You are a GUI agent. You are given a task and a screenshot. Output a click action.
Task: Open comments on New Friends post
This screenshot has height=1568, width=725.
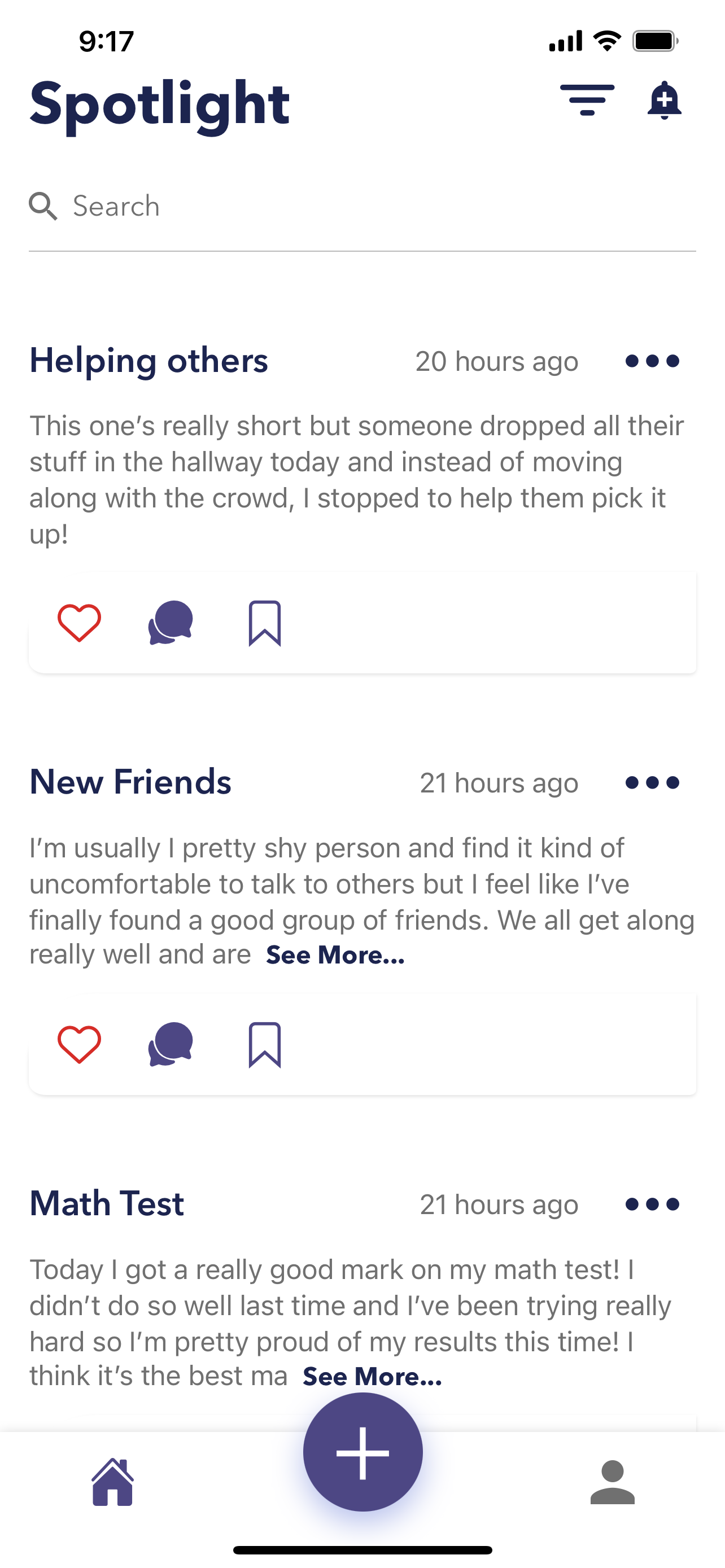coord(171,1045)
